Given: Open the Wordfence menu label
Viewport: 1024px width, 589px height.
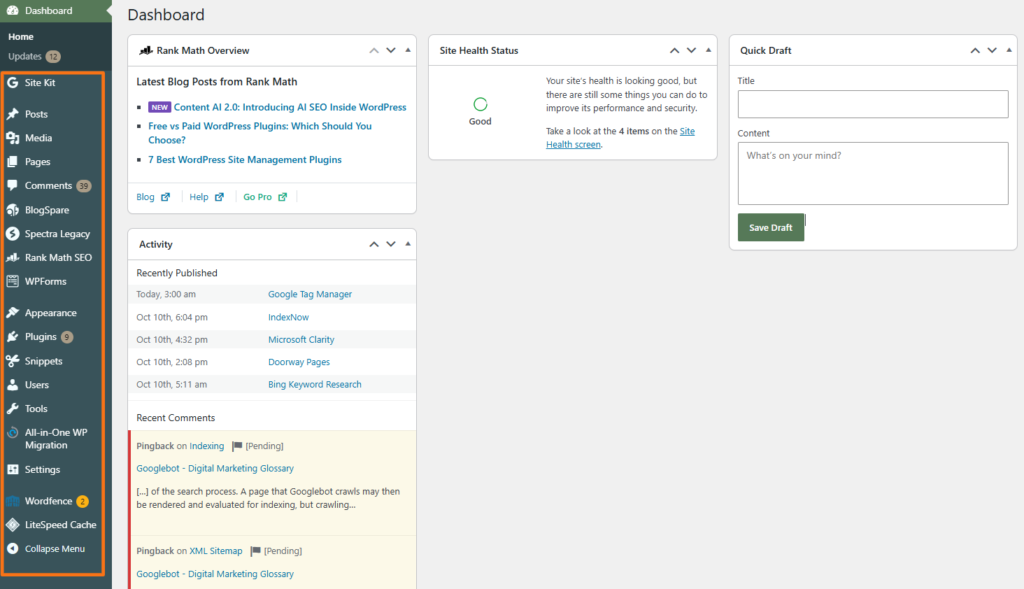Looking at the screenshot, I should point(48,501).
